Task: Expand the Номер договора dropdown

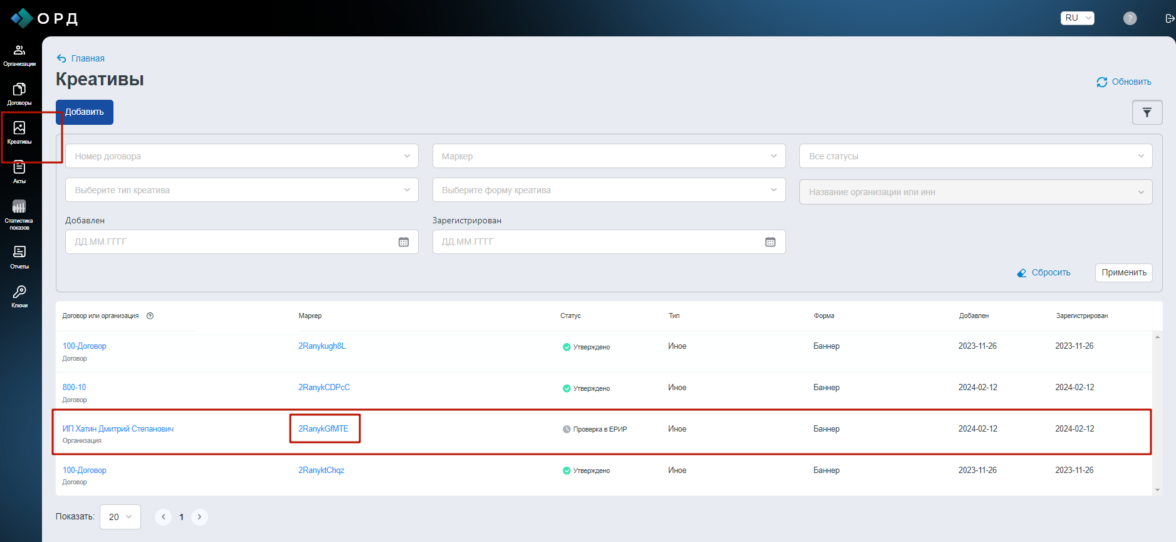Action: [241, 156]
